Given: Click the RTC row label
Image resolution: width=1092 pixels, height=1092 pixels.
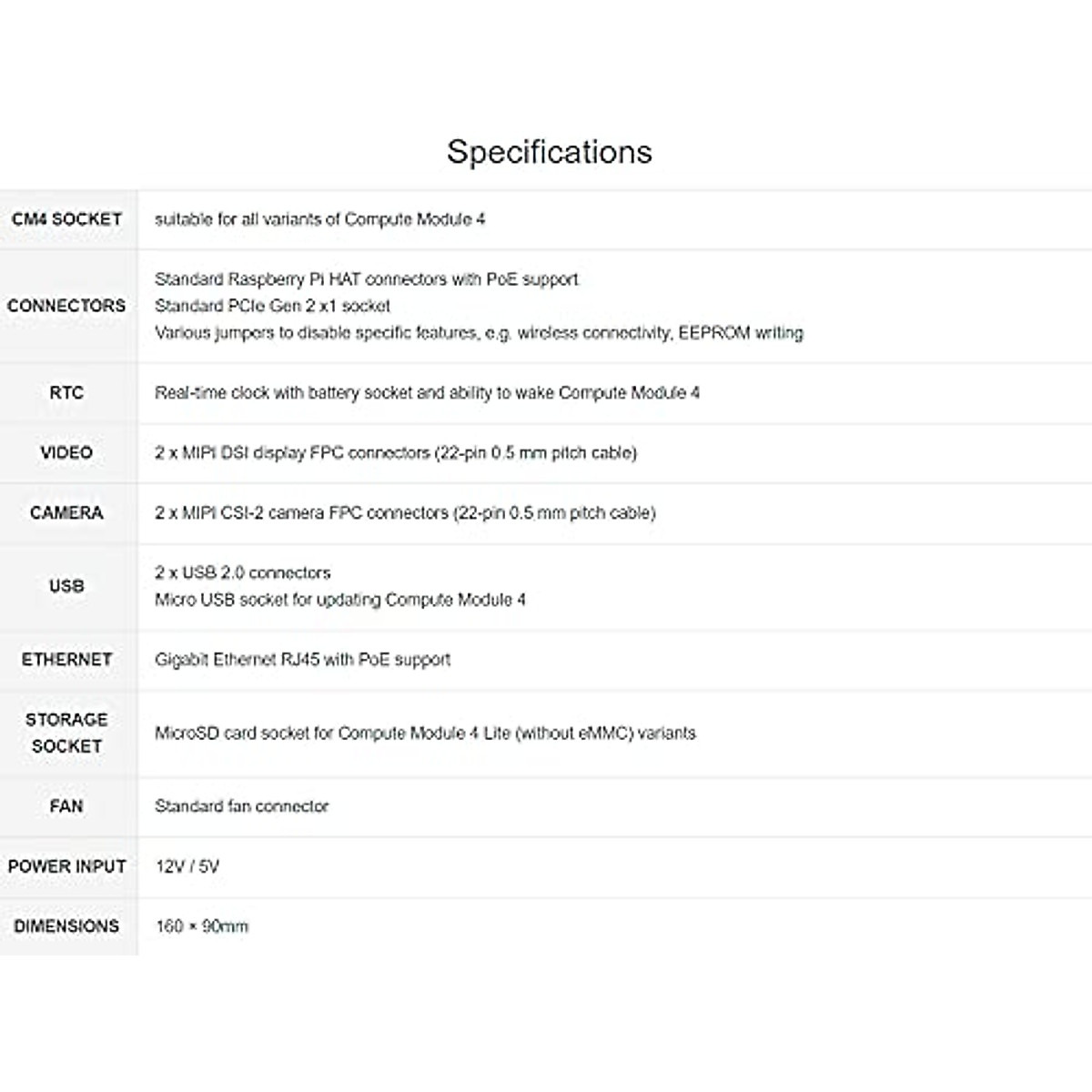Looking at the screenshot, I should [x=66, y=393].
